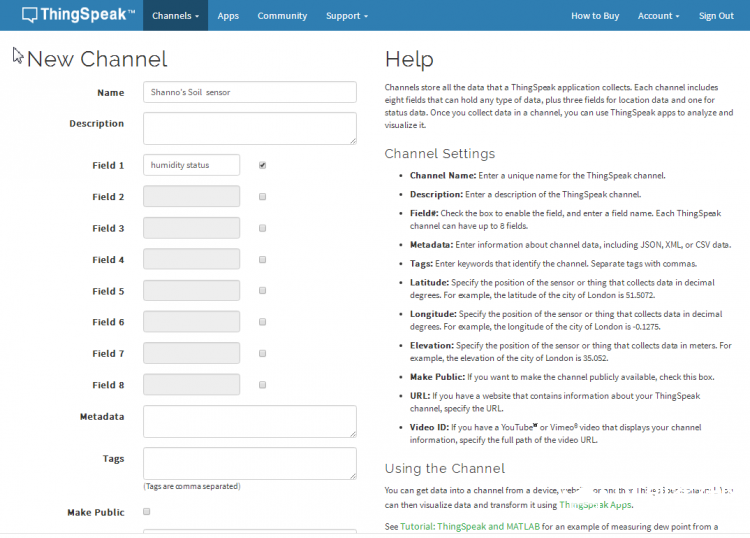Image resolution: width=750 pixels, height=538 pixels.
Task: Expand the Support dropdown
Action: (347, 16)
